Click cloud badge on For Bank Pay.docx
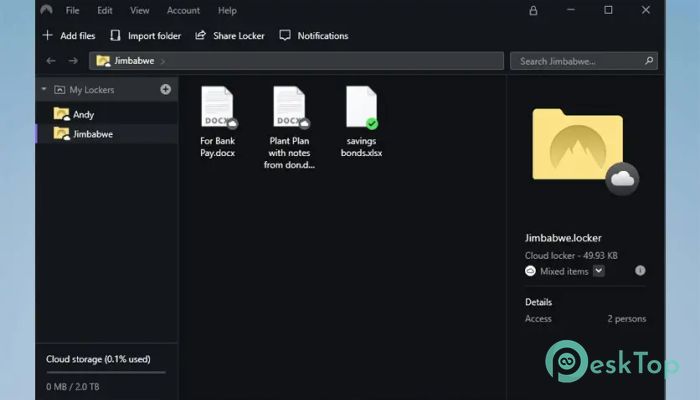The width and height of the screenshot is (700, 400). (x=232, y=123)
